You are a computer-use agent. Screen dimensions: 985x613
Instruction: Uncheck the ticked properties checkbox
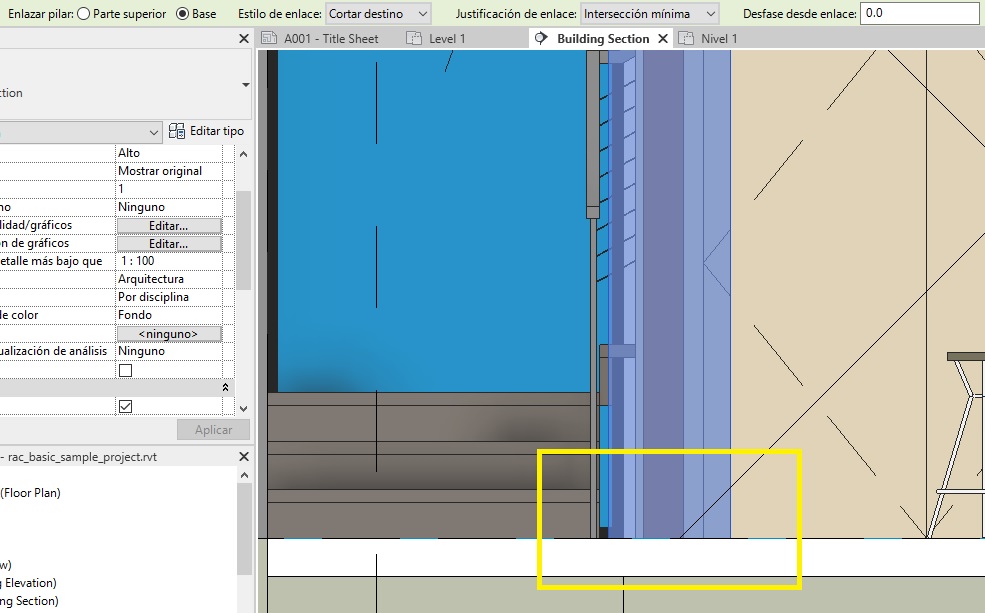125,406
